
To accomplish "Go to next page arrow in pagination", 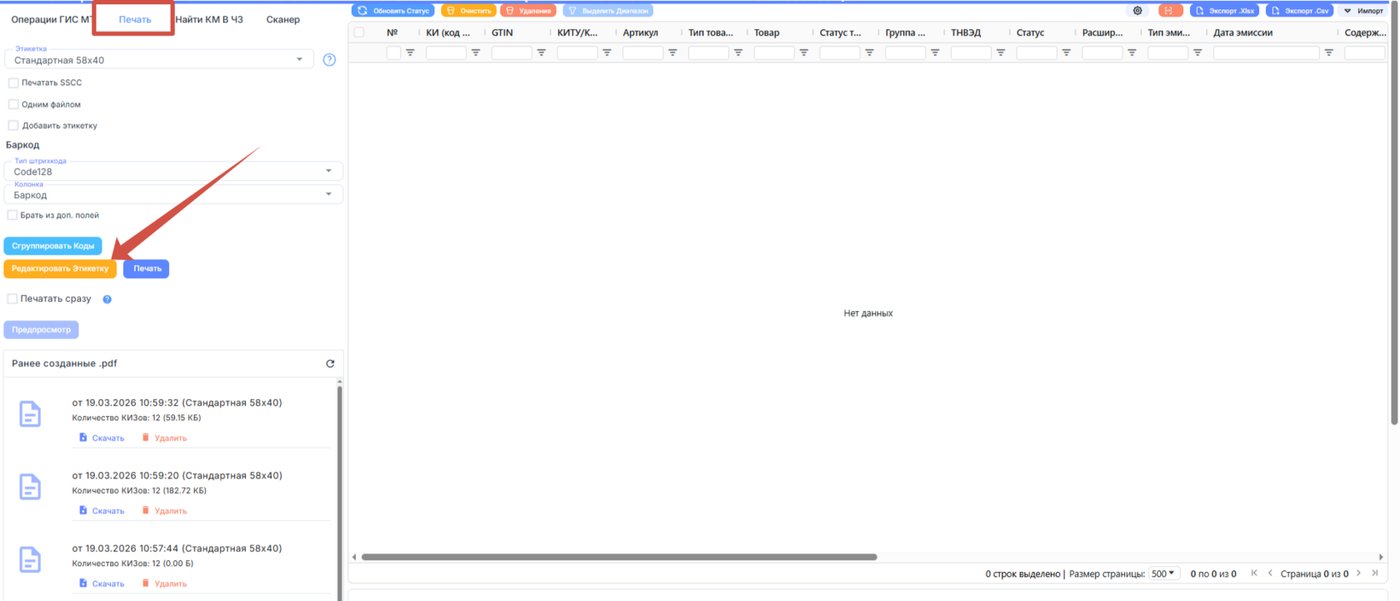I will click(x=1361, y=573).
